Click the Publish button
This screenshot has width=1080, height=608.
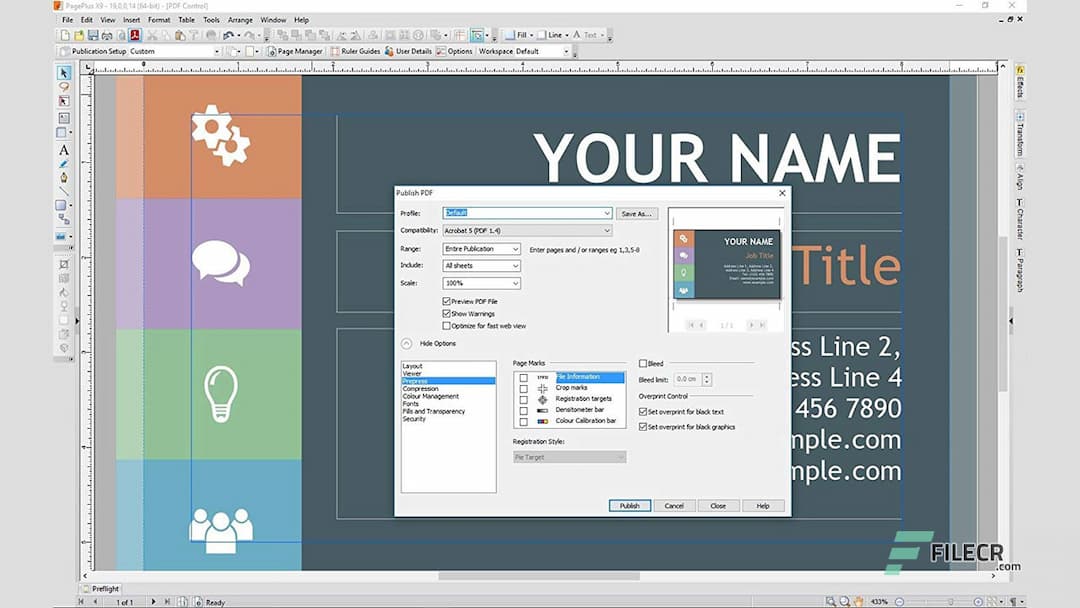(x=630, y=505)
